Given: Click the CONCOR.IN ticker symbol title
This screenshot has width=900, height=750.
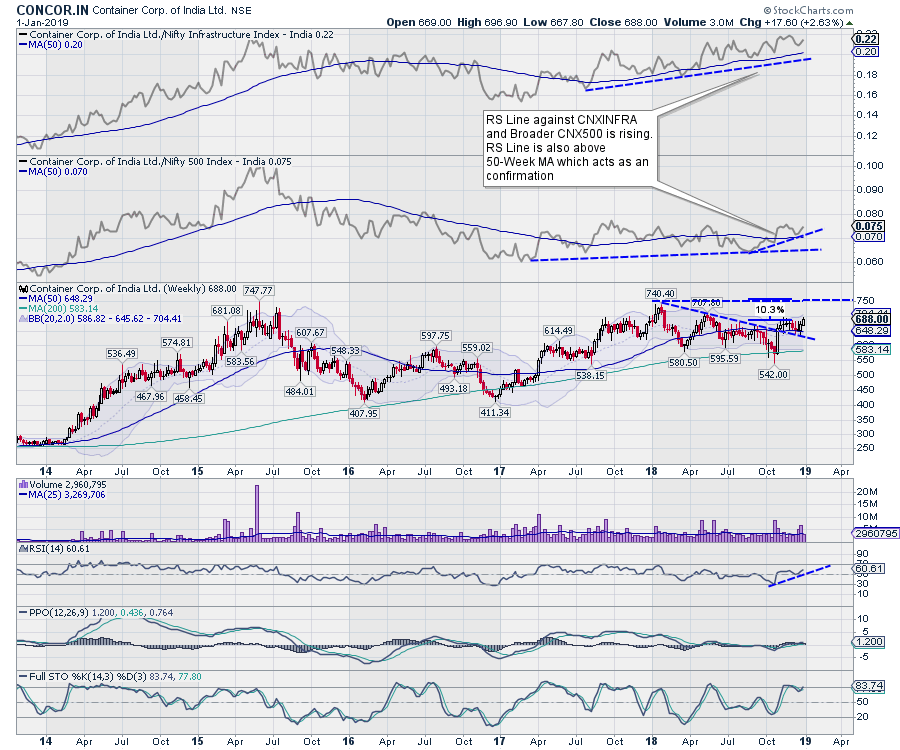Looking at the screenshot, I should pos(53,10).
